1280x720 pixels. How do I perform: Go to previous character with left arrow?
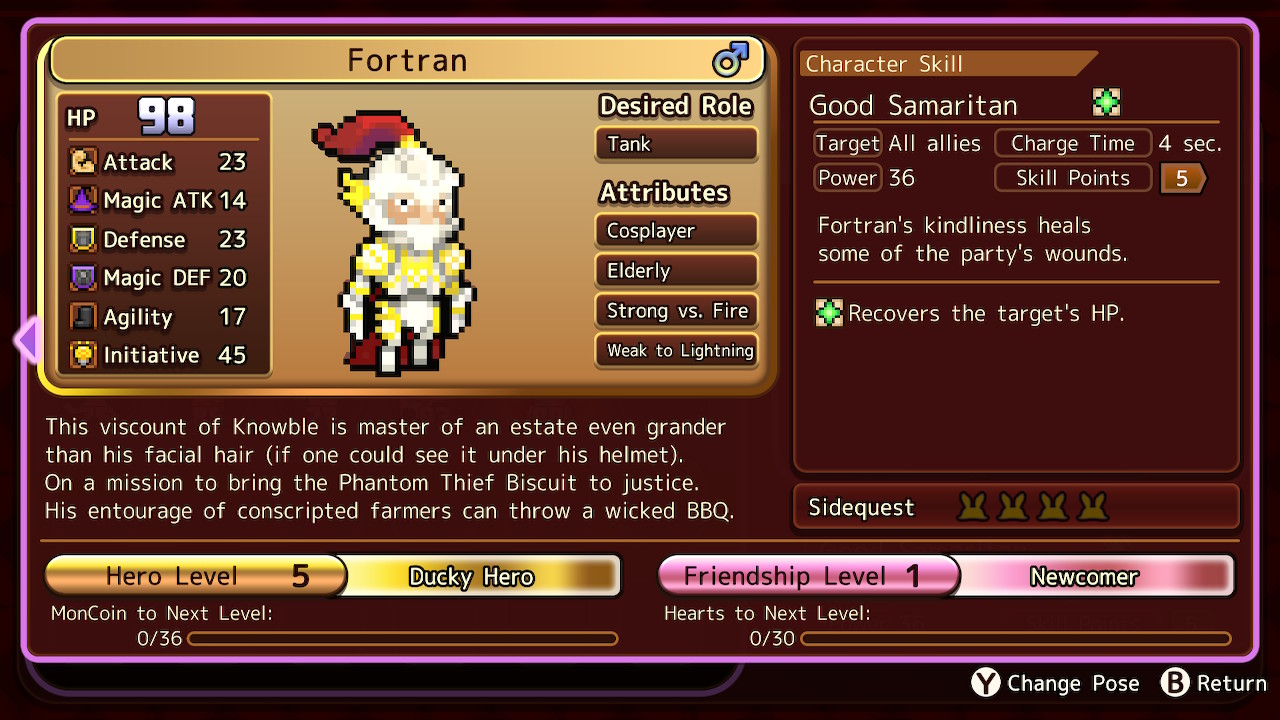(27, 340)
